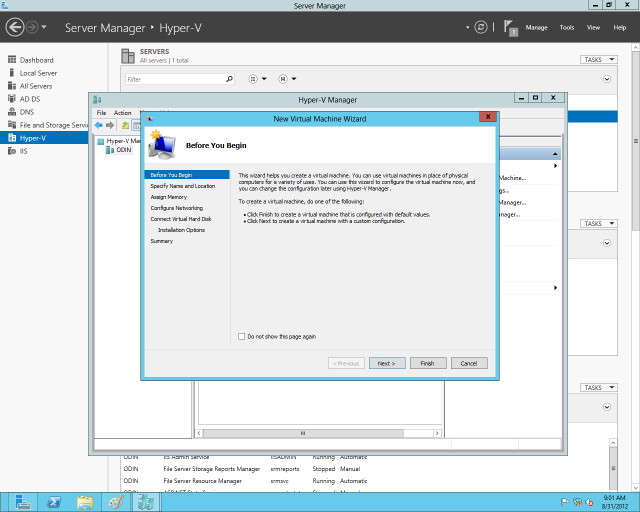Toggle the lowest section chevron near the services list

(x=607, y=407)
